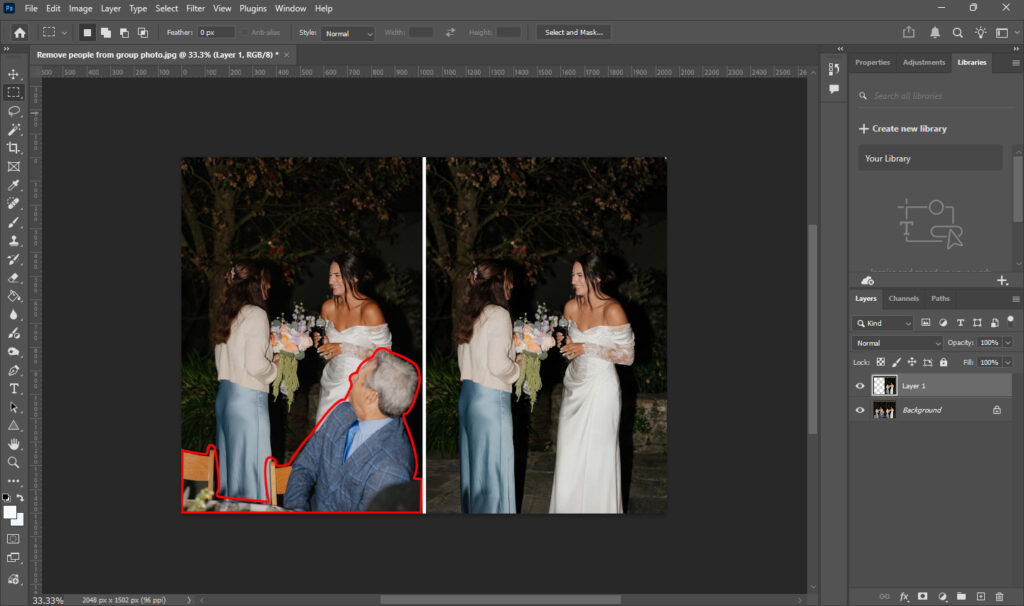1024x606 pixels.
Task: Choose the Type tool
Action: [14, 388]
